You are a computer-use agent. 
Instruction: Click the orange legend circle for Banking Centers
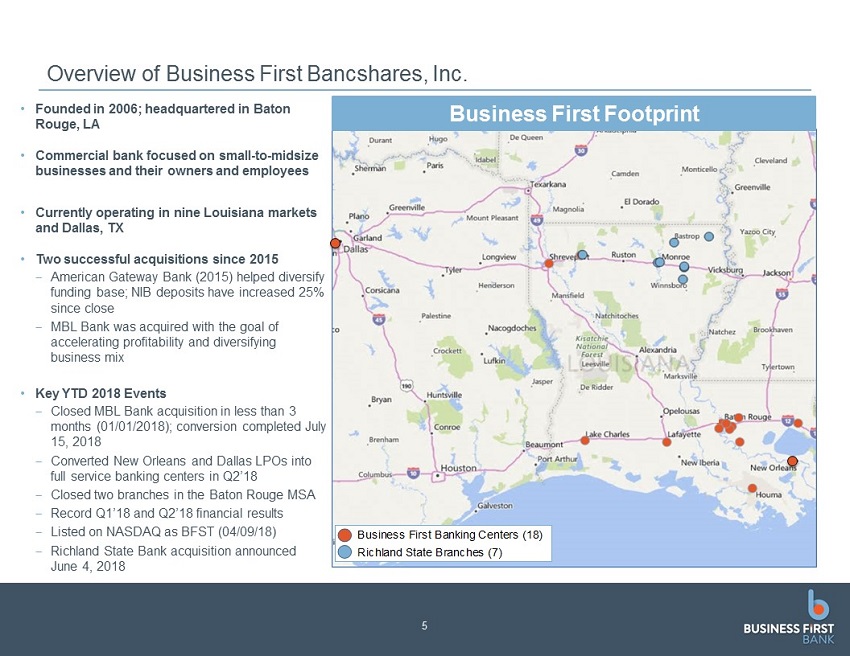[345, 535]
